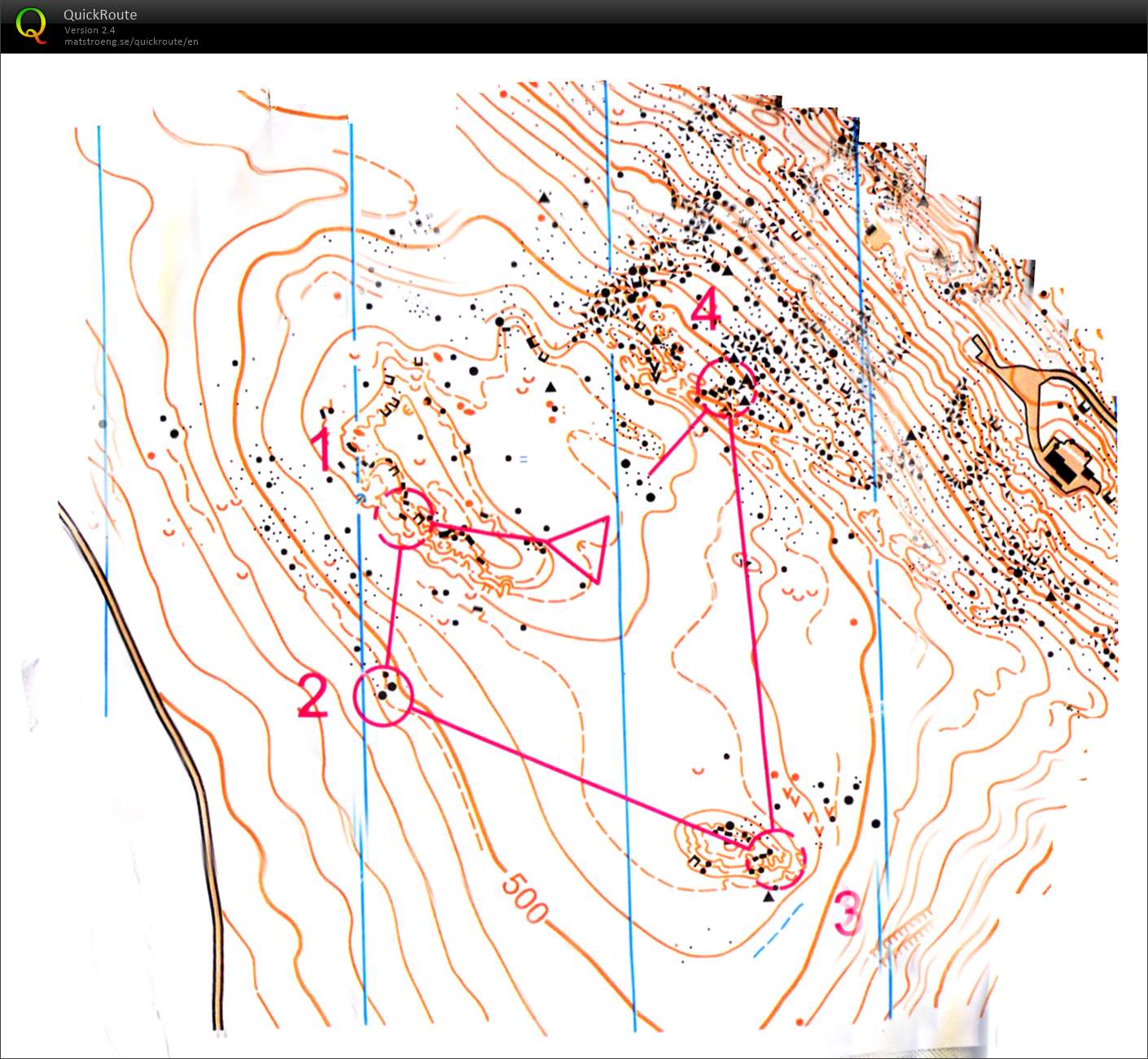Click control circle 3 on the map
Screen dimensions: 1148x1059
tap(776, 859)
